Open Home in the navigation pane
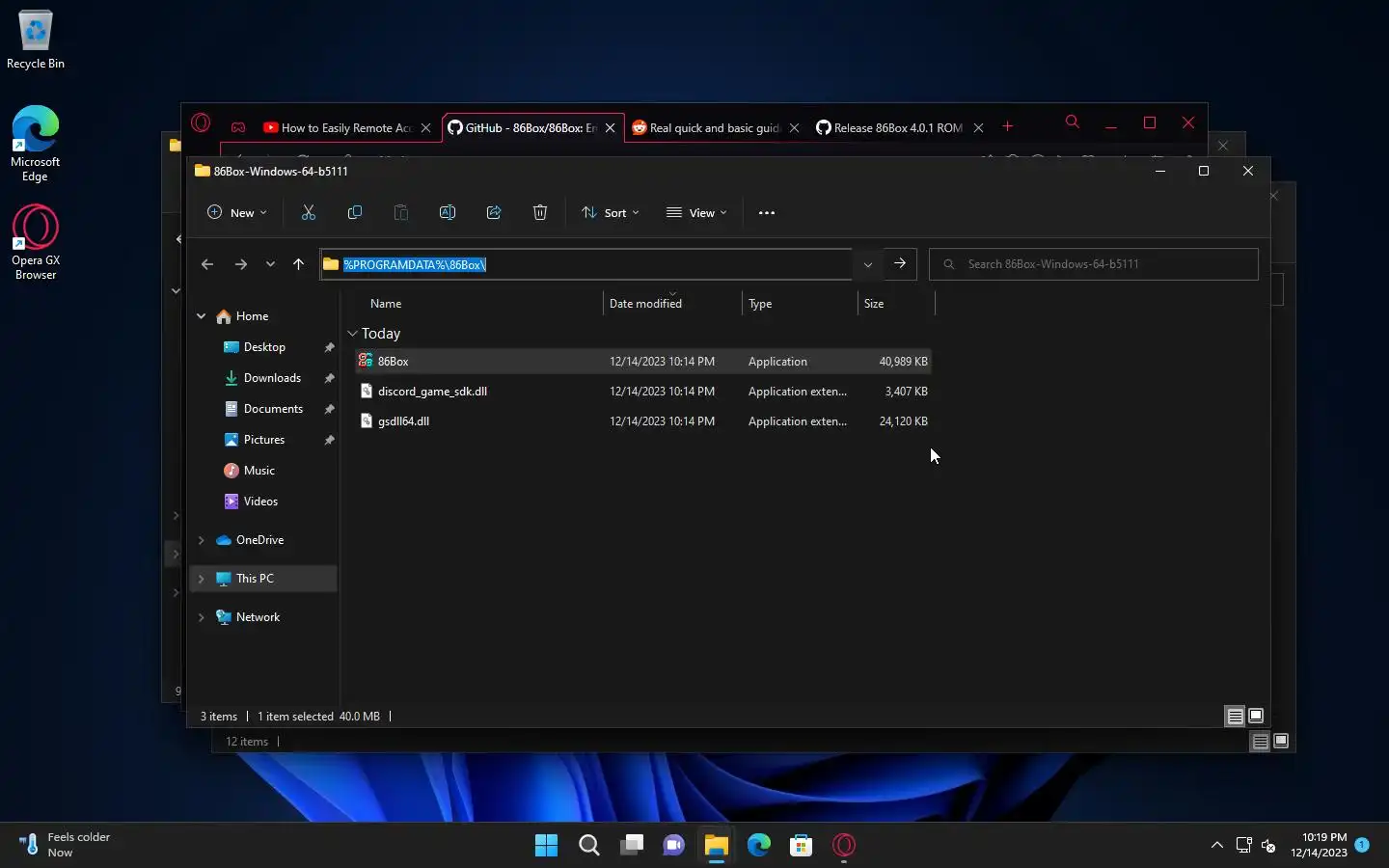The image size is (1389, 868). pyautogui.click(x=252, y=316)
